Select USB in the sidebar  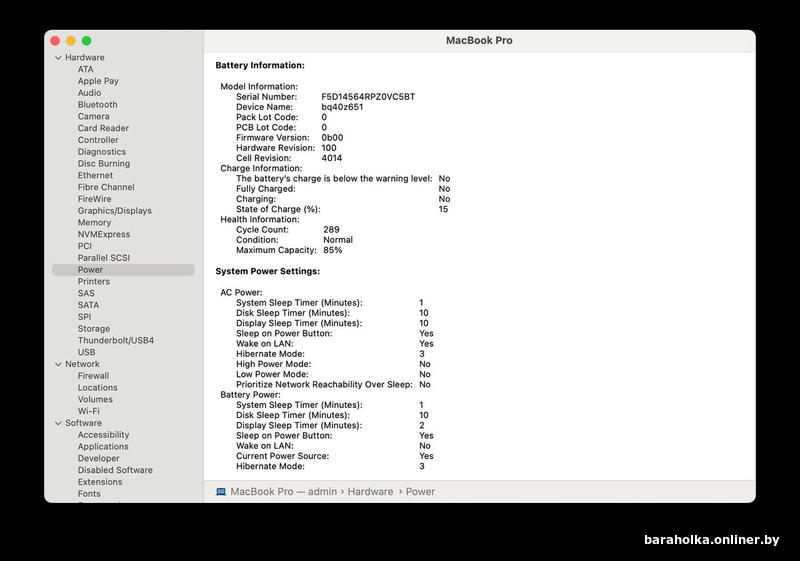[87, 352]
